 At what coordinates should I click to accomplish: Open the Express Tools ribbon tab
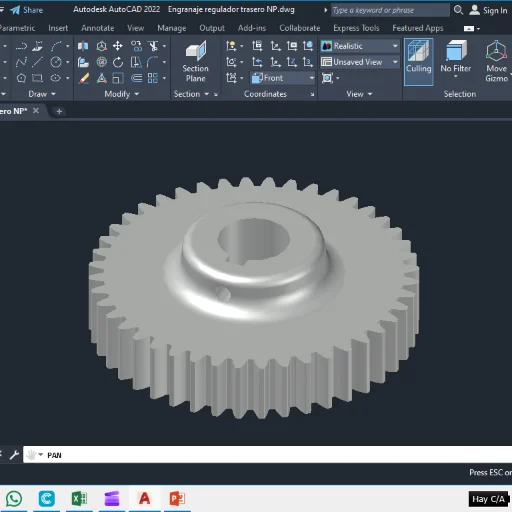click(x=356, y=28)
